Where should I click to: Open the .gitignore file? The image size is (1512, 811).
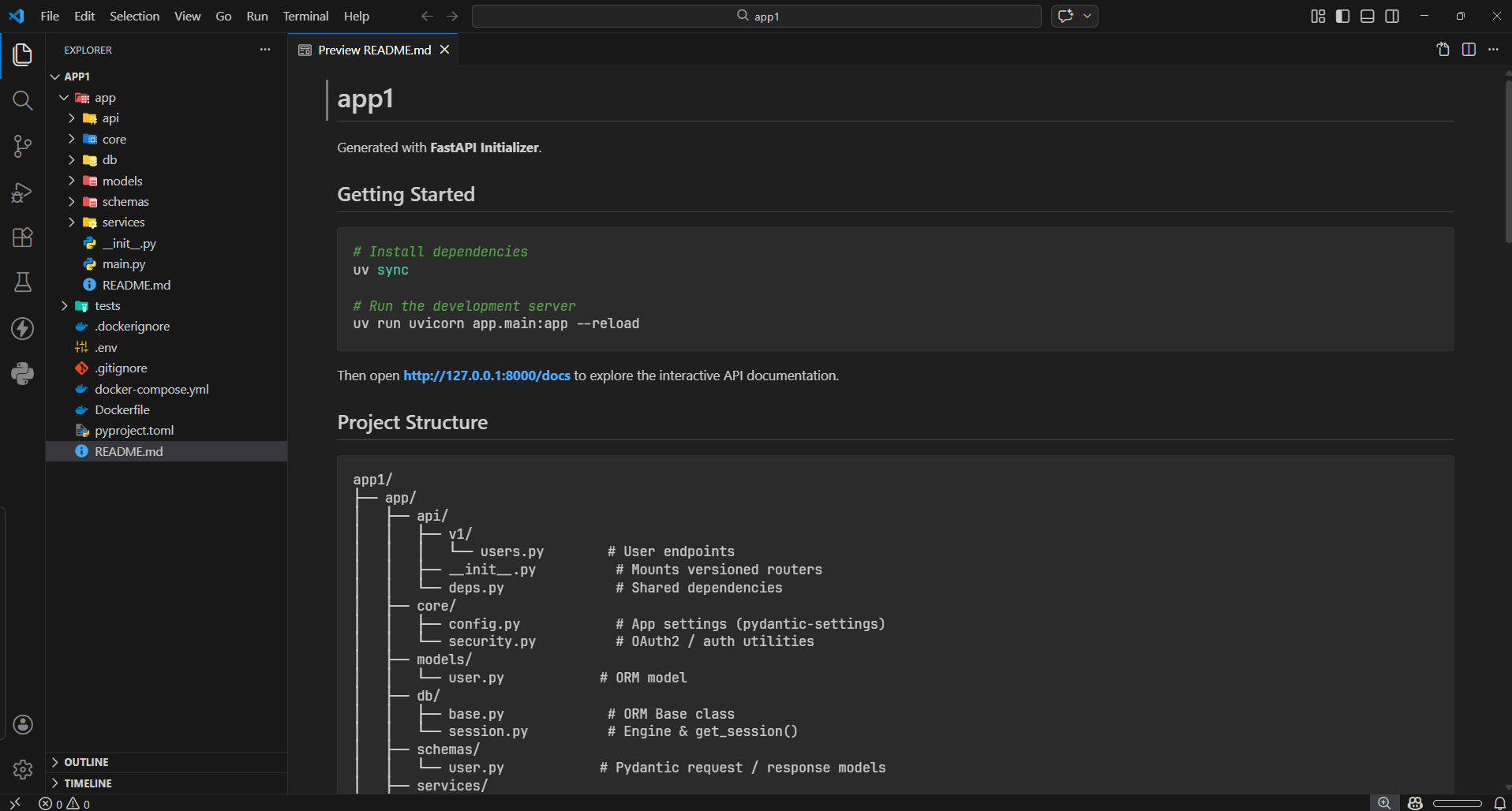tap(167, 368)
